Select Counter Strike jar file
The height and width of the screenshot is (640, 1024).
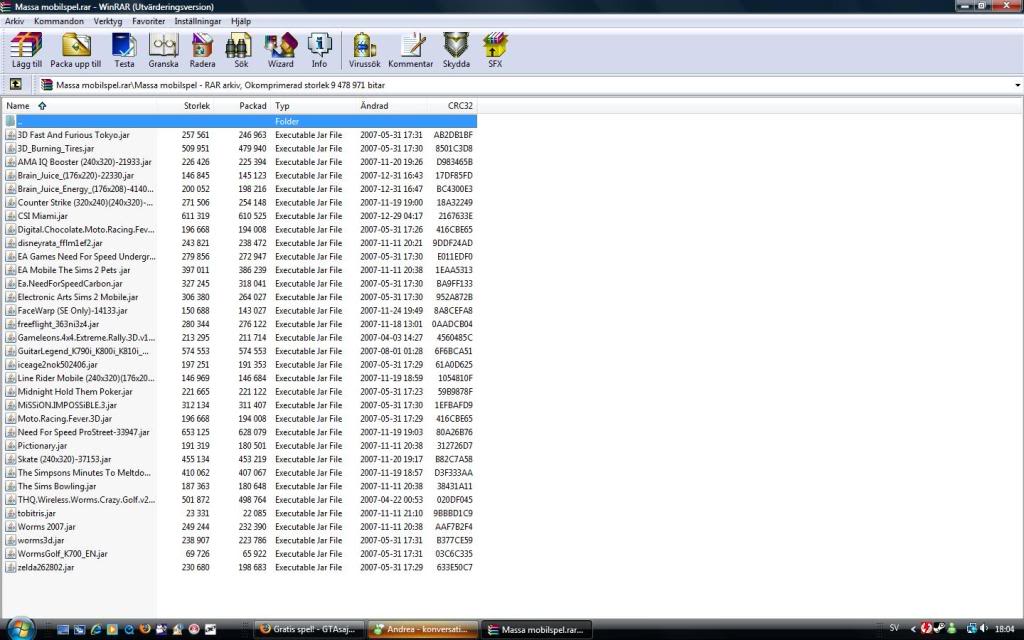[x=86, y=202]
